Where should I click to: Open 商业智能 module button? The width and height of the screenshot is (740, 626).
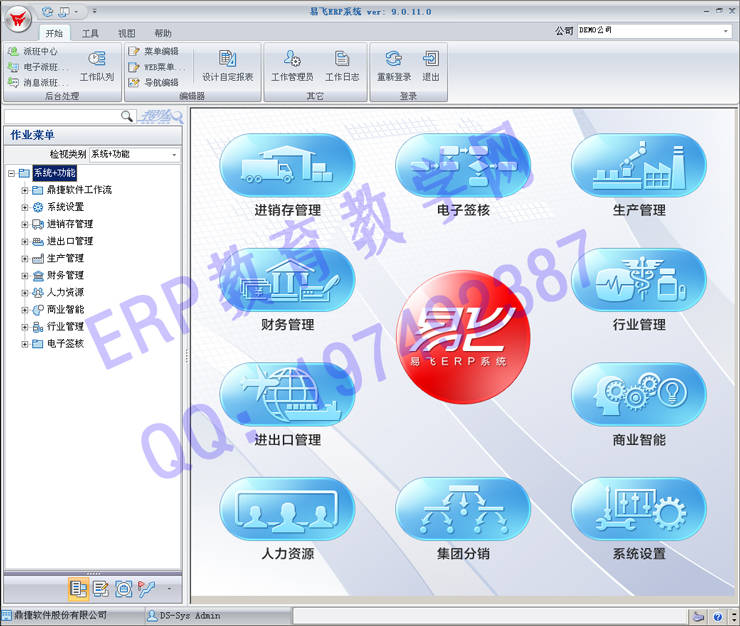tap(639, 394)
